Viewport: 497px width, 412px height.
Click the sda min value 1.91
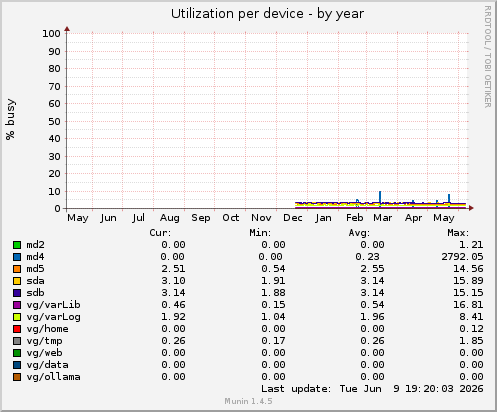tap(273, 281)
